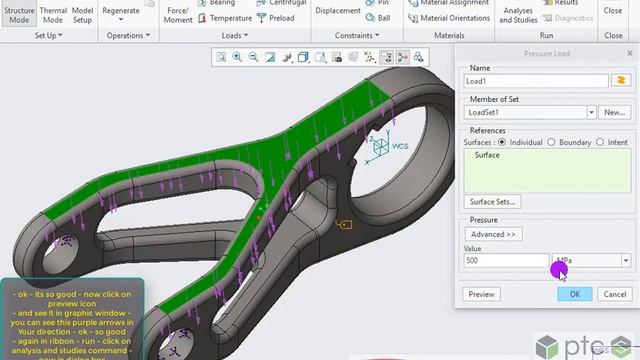The width and height of the screenshot is (640, 360).
Task: Click the Zoom In magnifier icon
Action: (x=237, y=57)
